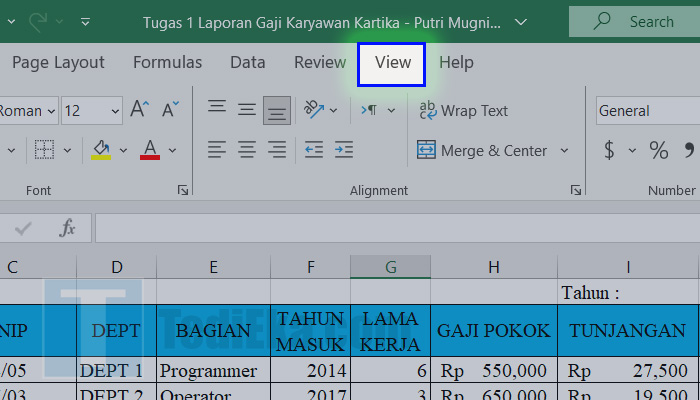The image size is (700, 400).
Task: Select column G header
Action: (391, 267)
